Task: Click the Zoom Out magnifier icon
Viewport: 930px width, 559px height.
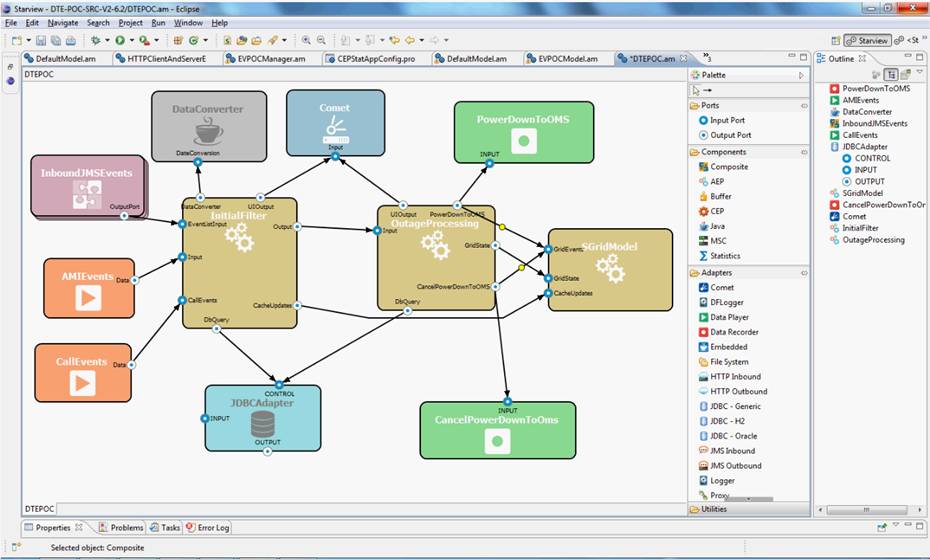Action: [321, 40]
